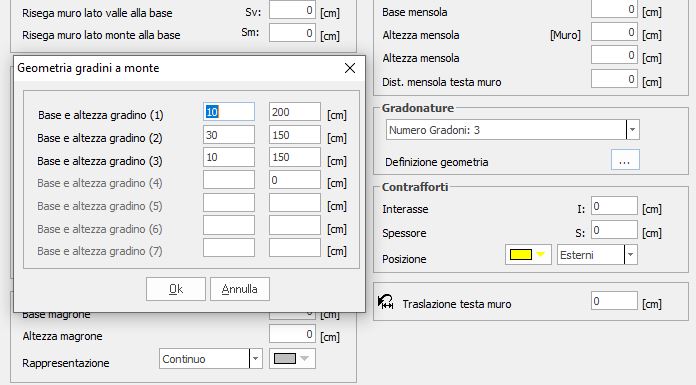
Task: Click the Altezza magrone value field
Action: click(292, 334)
